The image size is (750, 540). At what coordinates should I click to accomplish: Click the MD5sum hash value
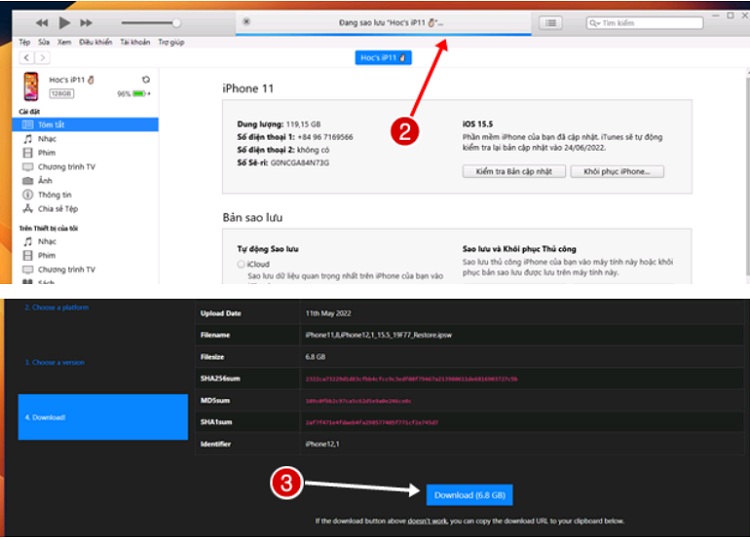click(x=358, y=401)
